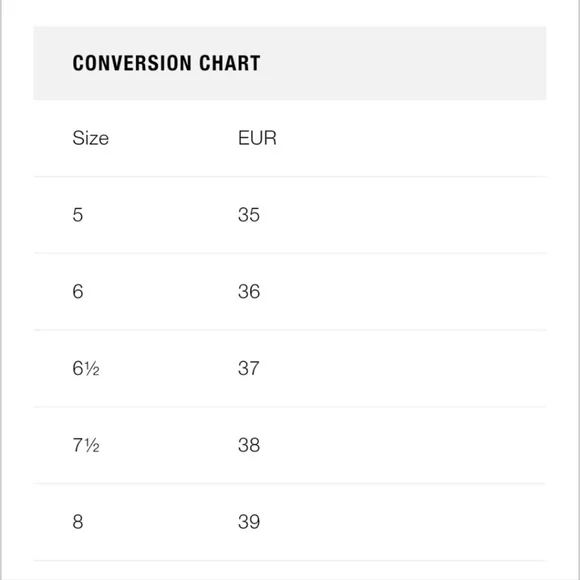This screenshot has height=580, width=580.
Task: Click the size 6½ cell
Action: [x=86, y=368]
